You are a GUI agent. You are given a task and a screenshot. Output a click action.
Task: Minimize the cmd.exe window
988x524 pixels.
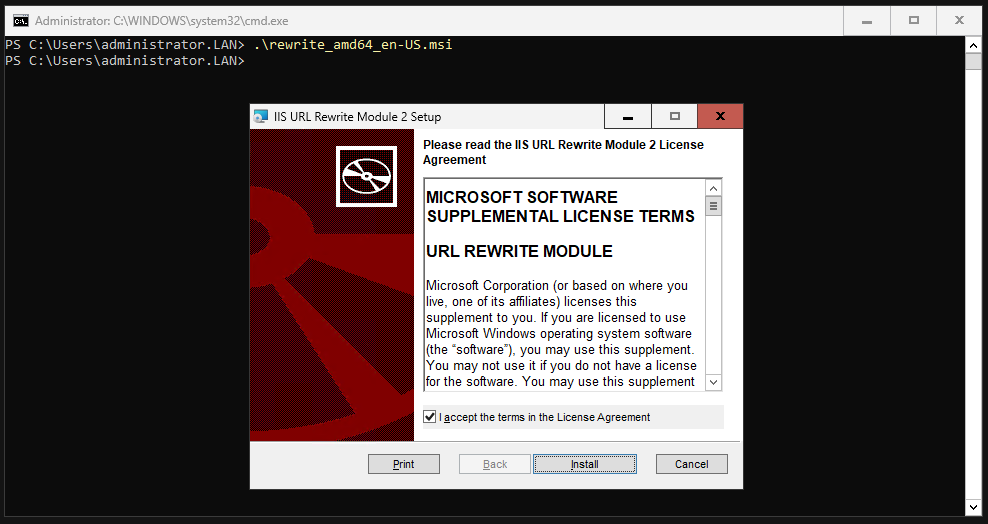point(867,21)
